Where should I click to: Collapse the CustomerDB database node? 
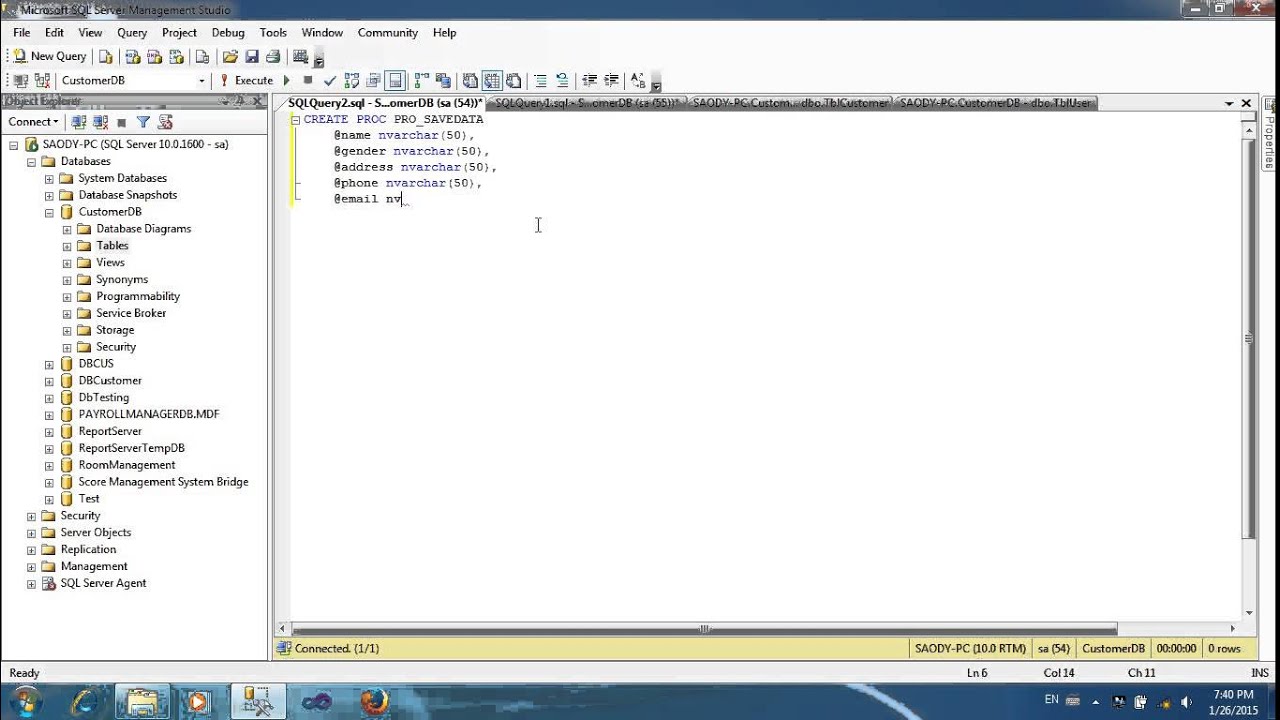tap(49, 212)
